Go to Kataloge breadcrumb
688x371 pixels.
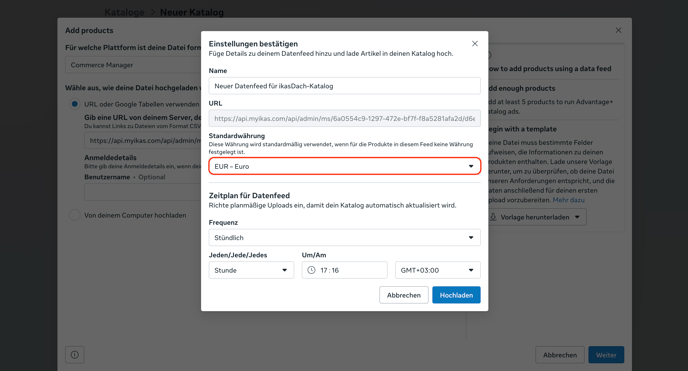click(125, 12)
